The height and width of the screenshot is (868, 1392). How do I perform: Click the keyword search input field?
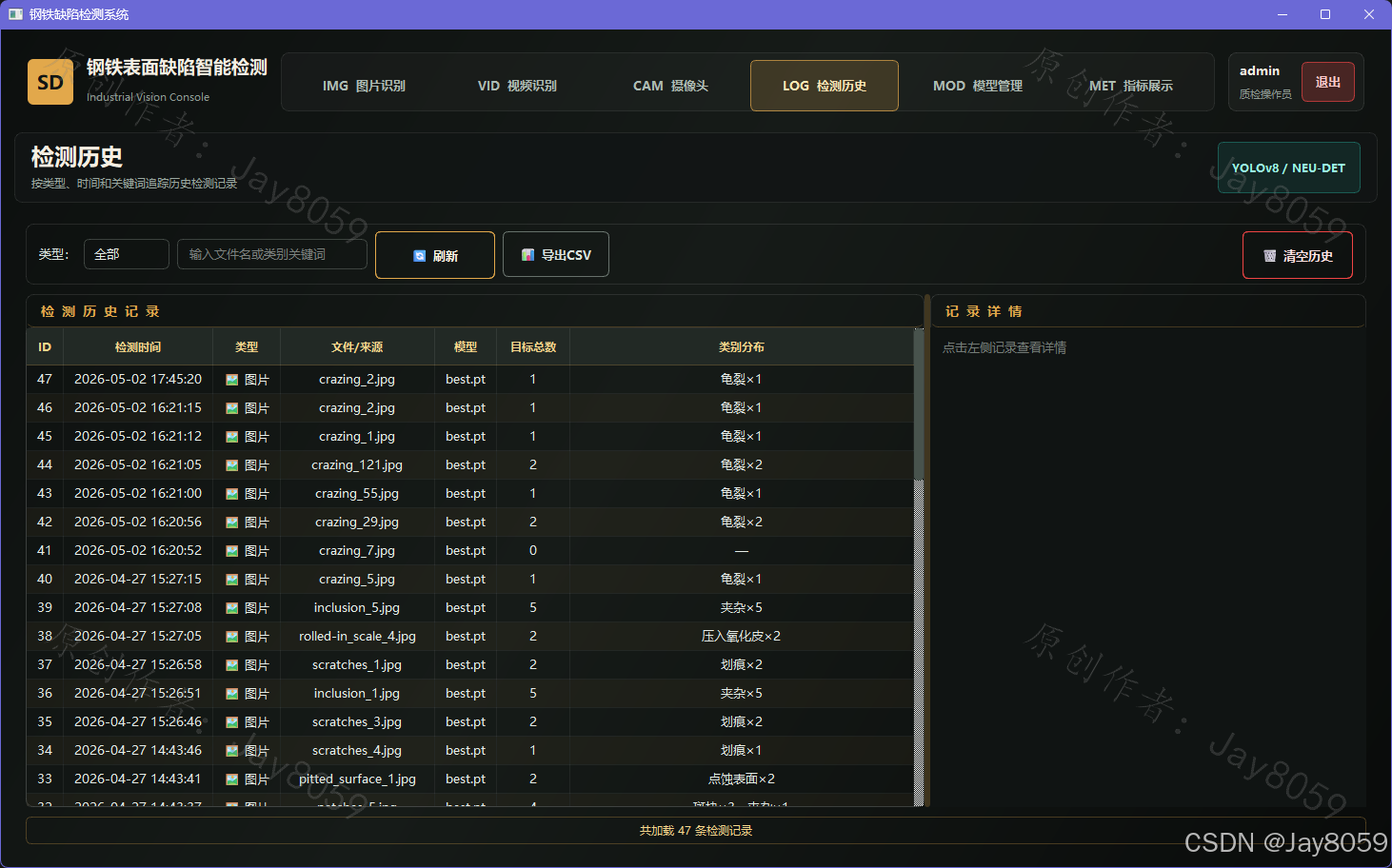click(x=272, y=254)
